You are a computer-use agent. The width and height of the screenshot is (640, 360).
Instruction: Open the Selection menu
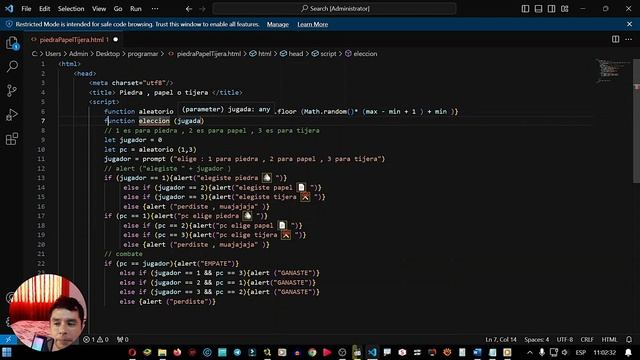71,9
